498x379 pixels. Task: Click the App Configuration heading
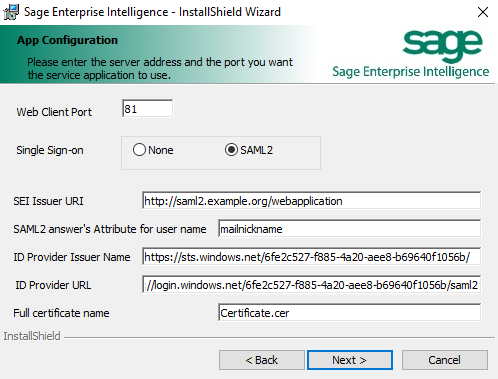[x=67, y=40]
